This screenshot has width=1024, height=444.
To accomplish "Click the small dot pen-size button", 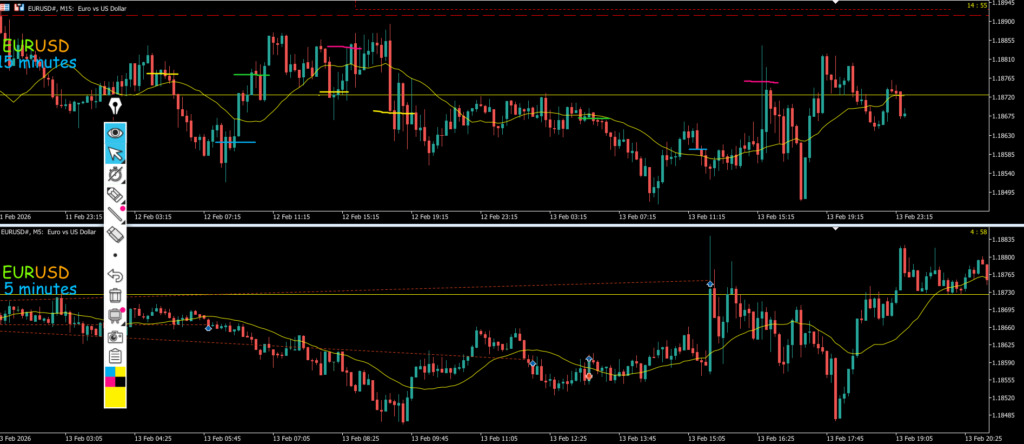I will pyautogui.click(x=116, y=254).
